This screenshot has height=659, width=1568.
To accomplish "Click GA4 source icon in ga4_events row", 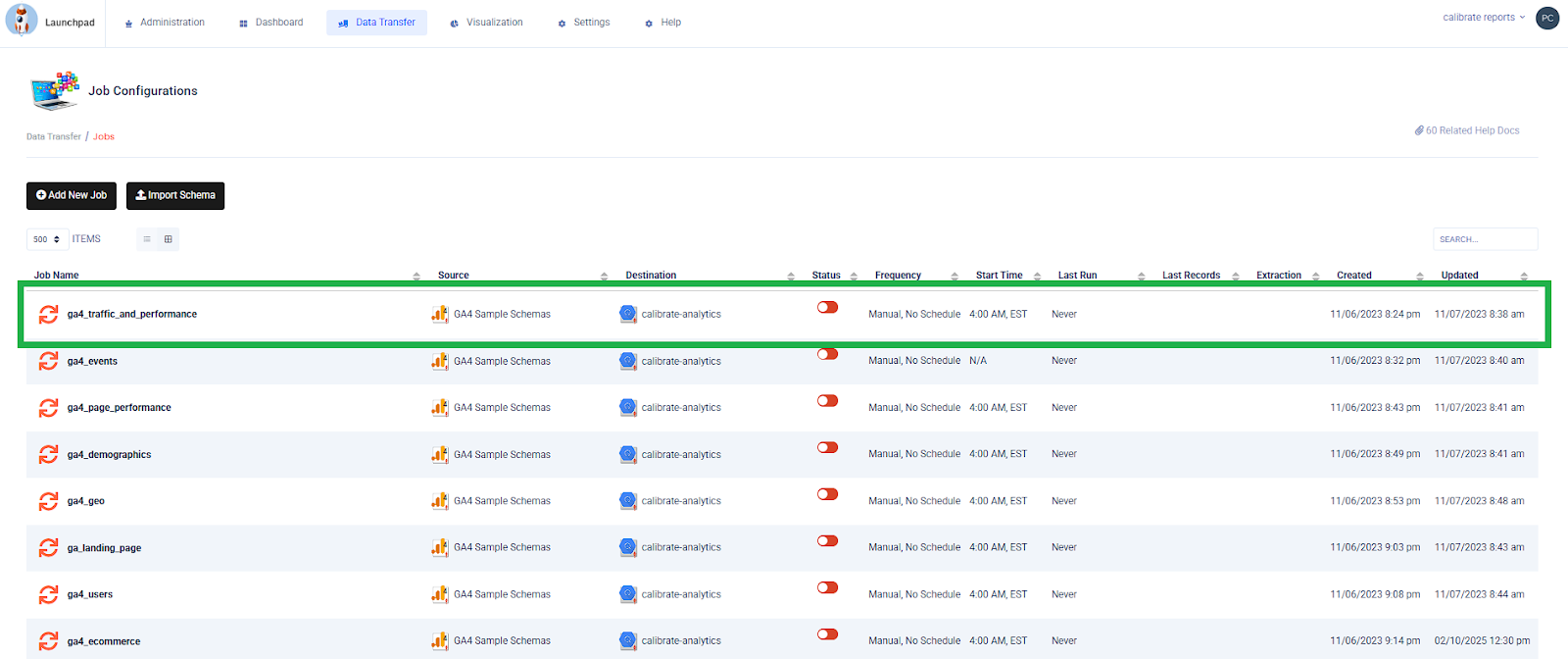I will click(440, 361).
